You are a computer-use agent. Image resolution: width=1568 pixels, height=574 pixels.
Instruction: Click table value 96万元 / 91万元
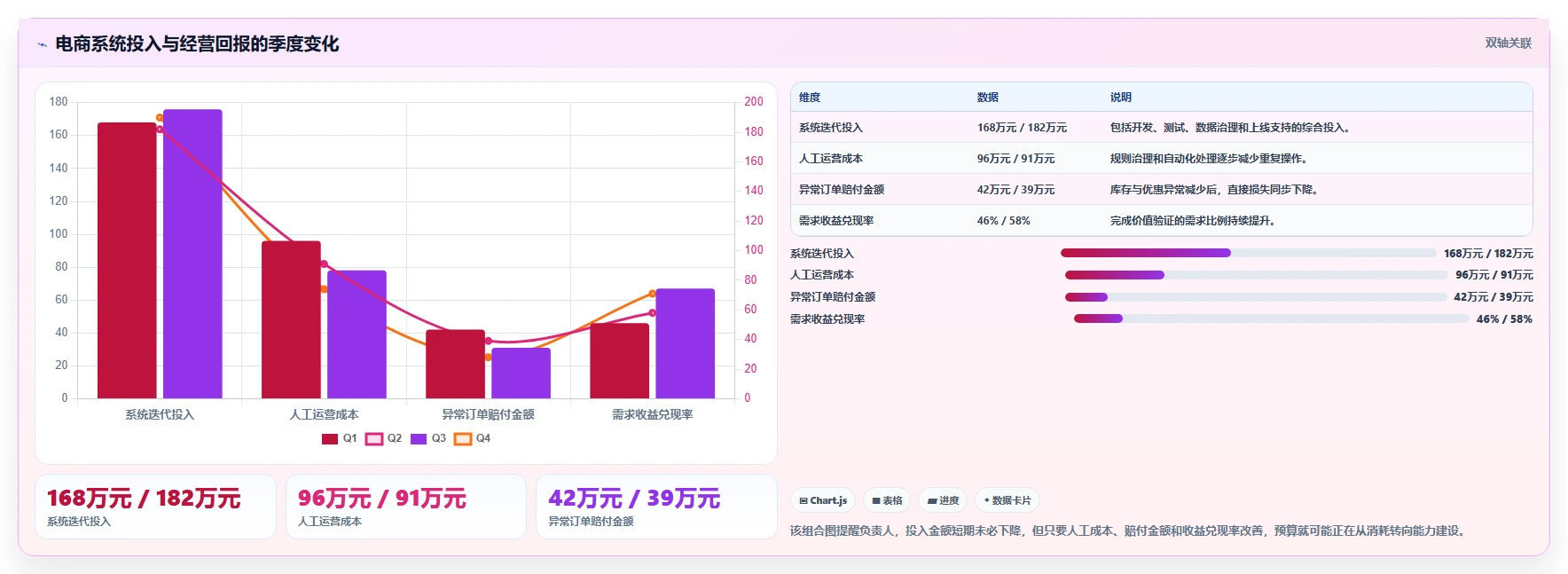point(1015,159)
